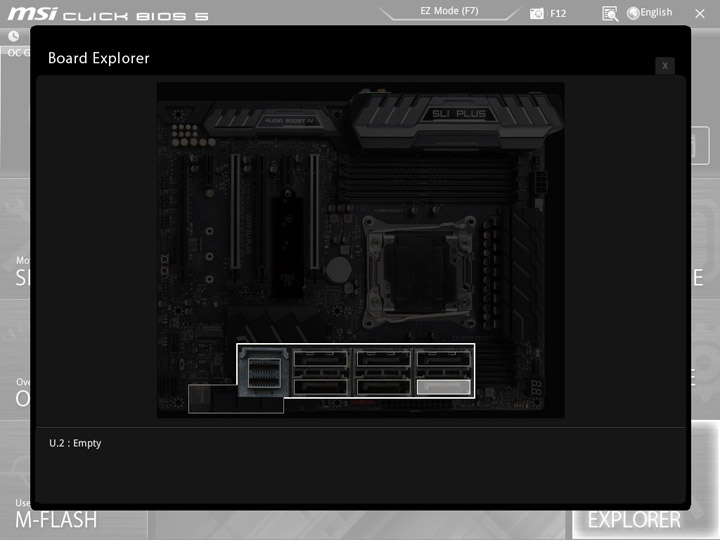Open the BIOS search magnifier icon
This screenshot has width=720, height=540.
pos(610,14)
